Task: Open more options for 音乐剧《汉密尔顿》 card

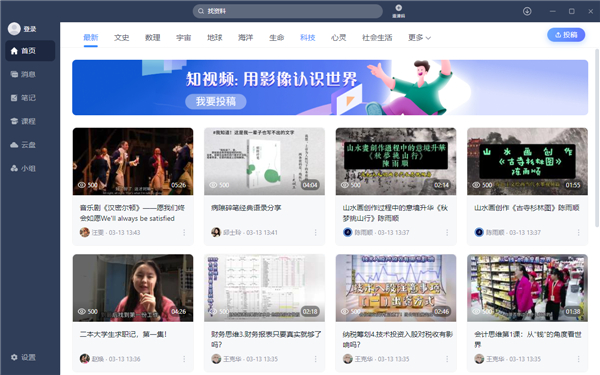Action: [184, 232]
